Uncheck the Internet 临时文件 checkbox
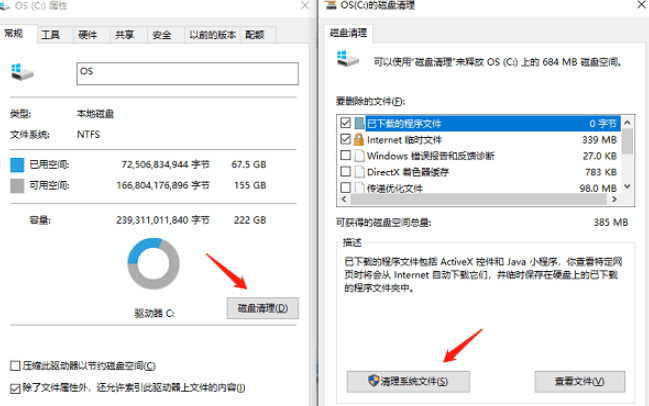649x406 pixels. point(345,139)
